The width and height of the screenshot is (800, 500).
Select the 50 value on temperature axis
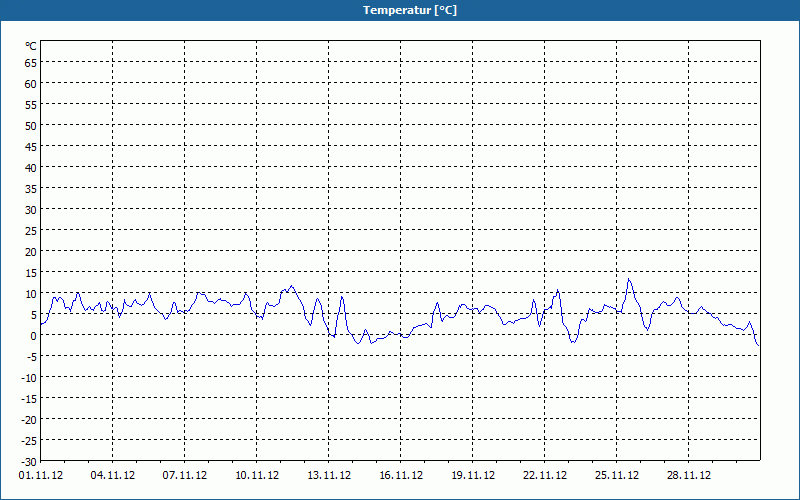coord(31,126)
